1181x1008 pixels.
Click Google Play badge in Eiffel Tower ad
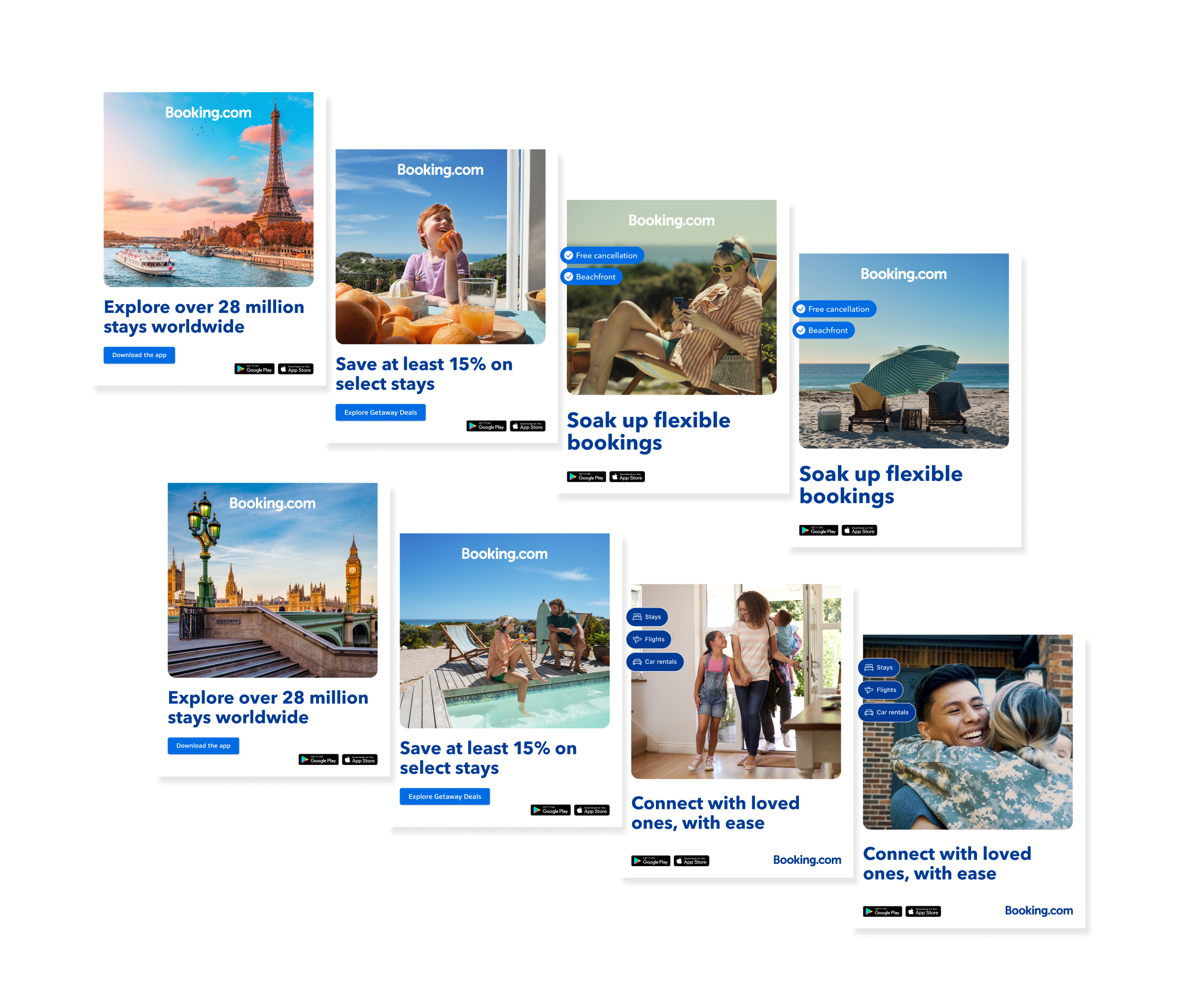coord(254,369)
